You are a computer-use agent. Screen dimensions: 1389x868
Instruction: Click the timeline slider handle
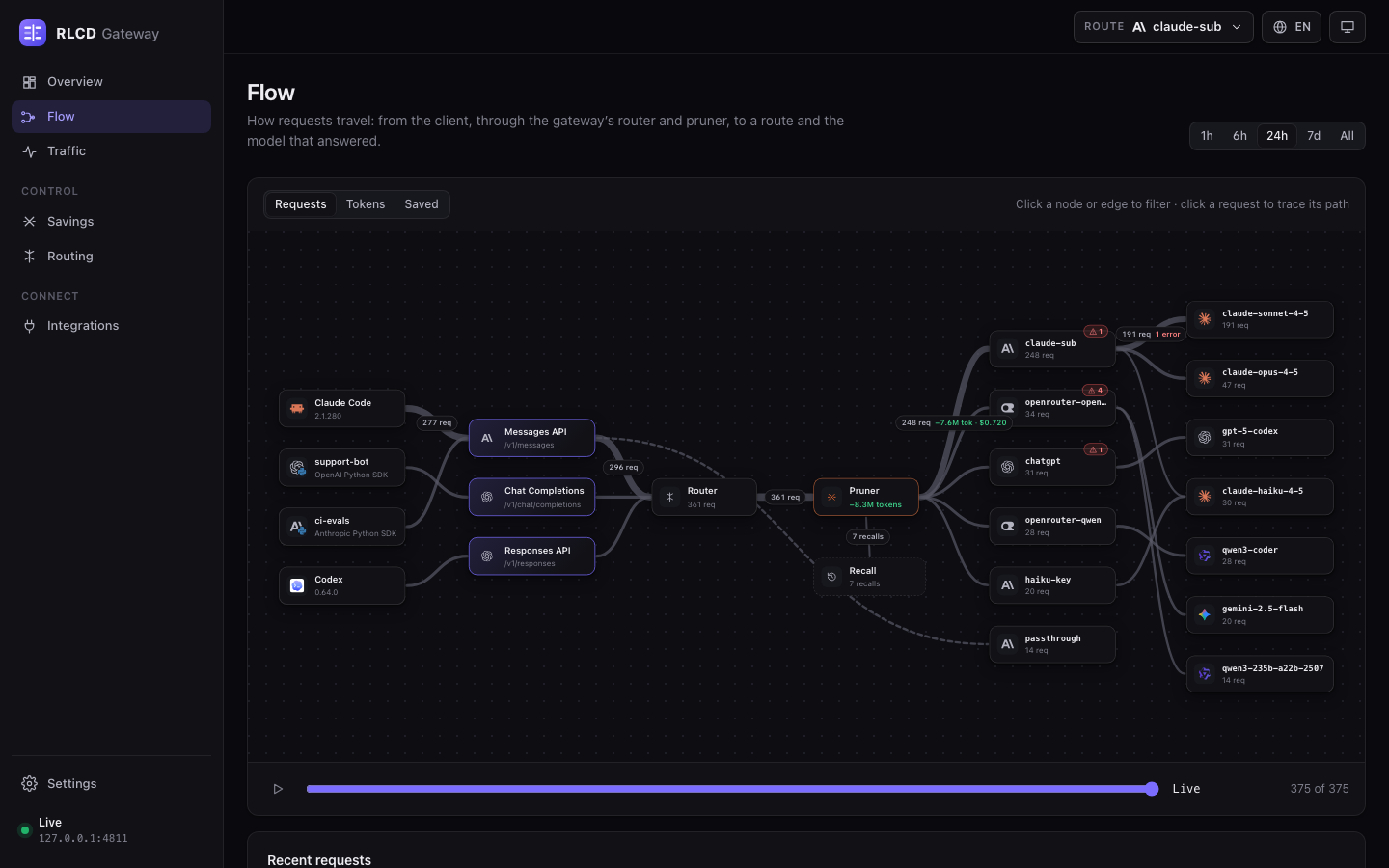coord(1152,789)
